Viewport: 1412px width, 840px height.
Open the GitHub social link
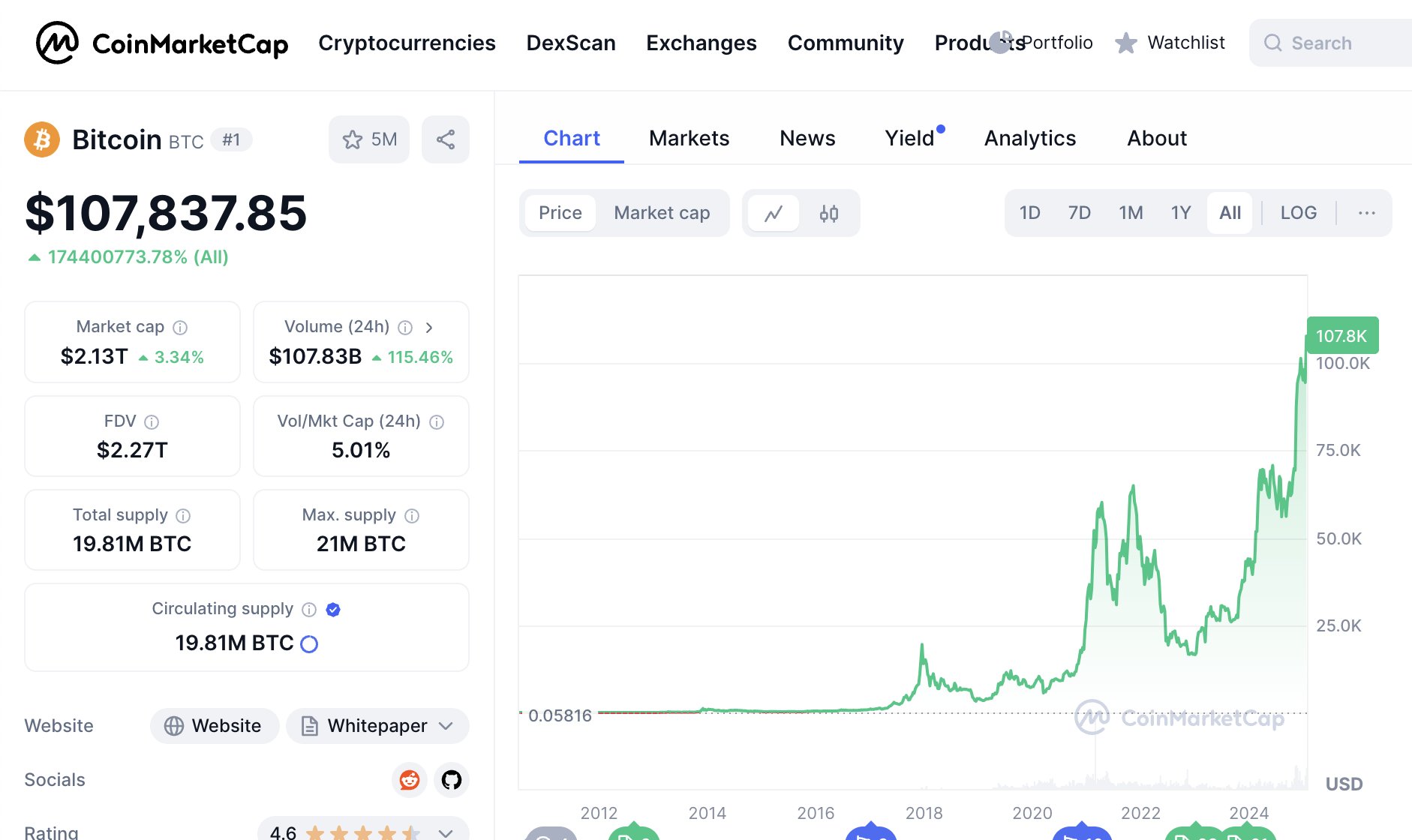452,780
